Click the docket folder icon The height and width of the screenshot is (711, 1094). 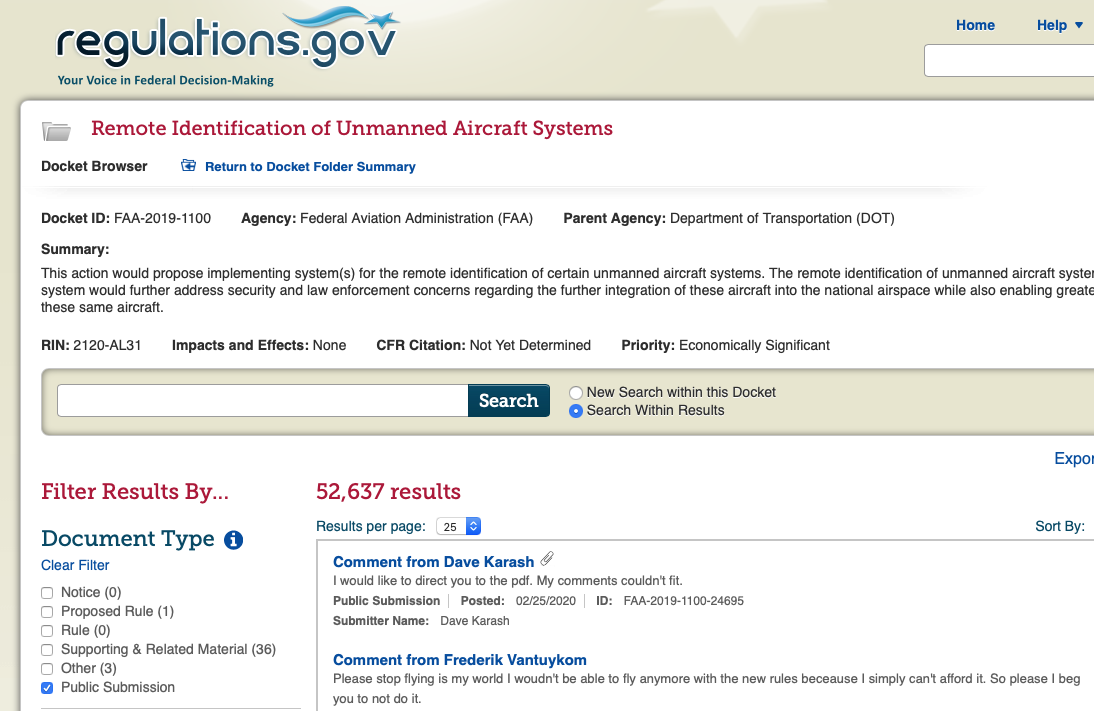click(x=56, y=130)
